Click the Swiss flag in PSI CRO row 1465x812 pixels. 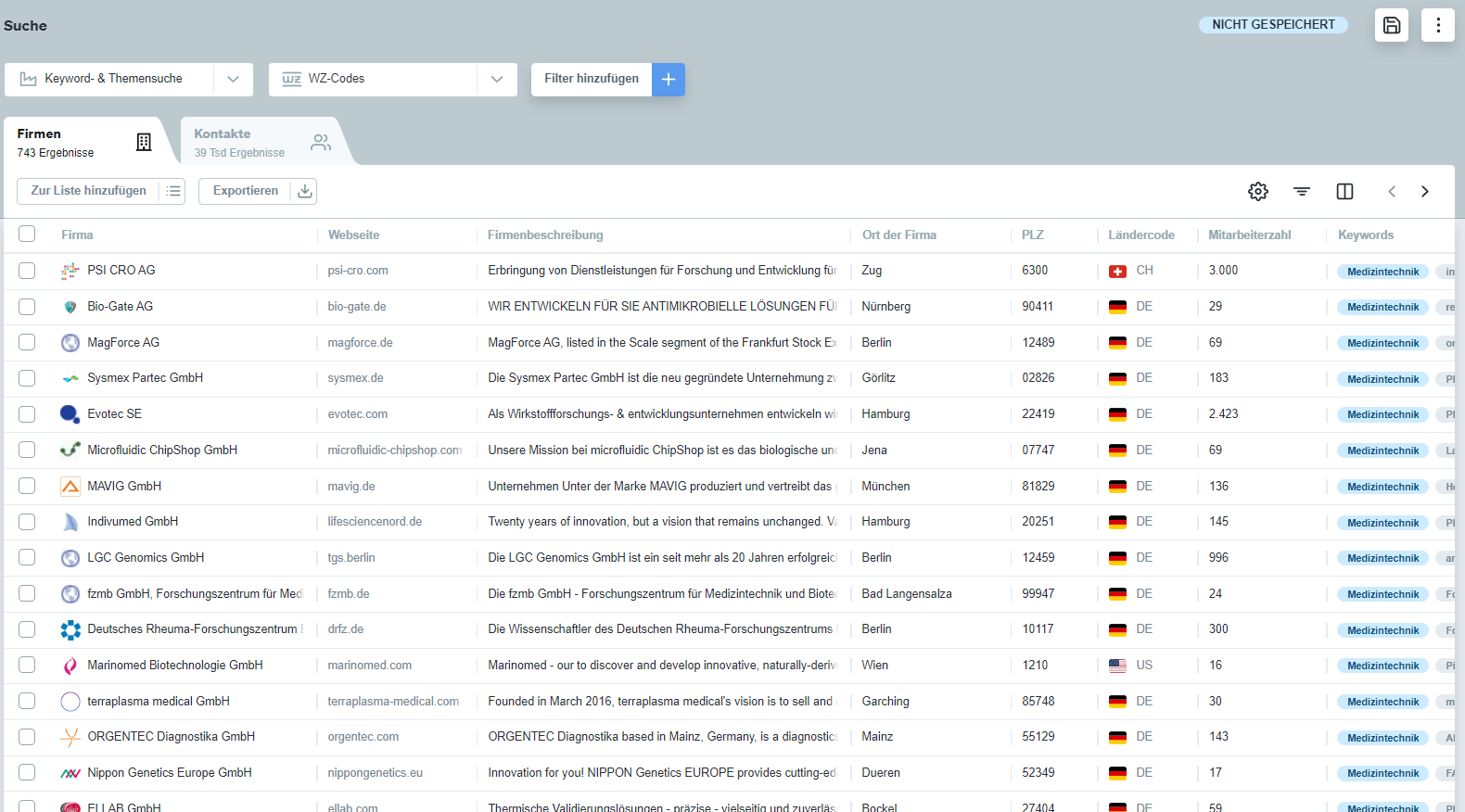(x=1117, y=272)
